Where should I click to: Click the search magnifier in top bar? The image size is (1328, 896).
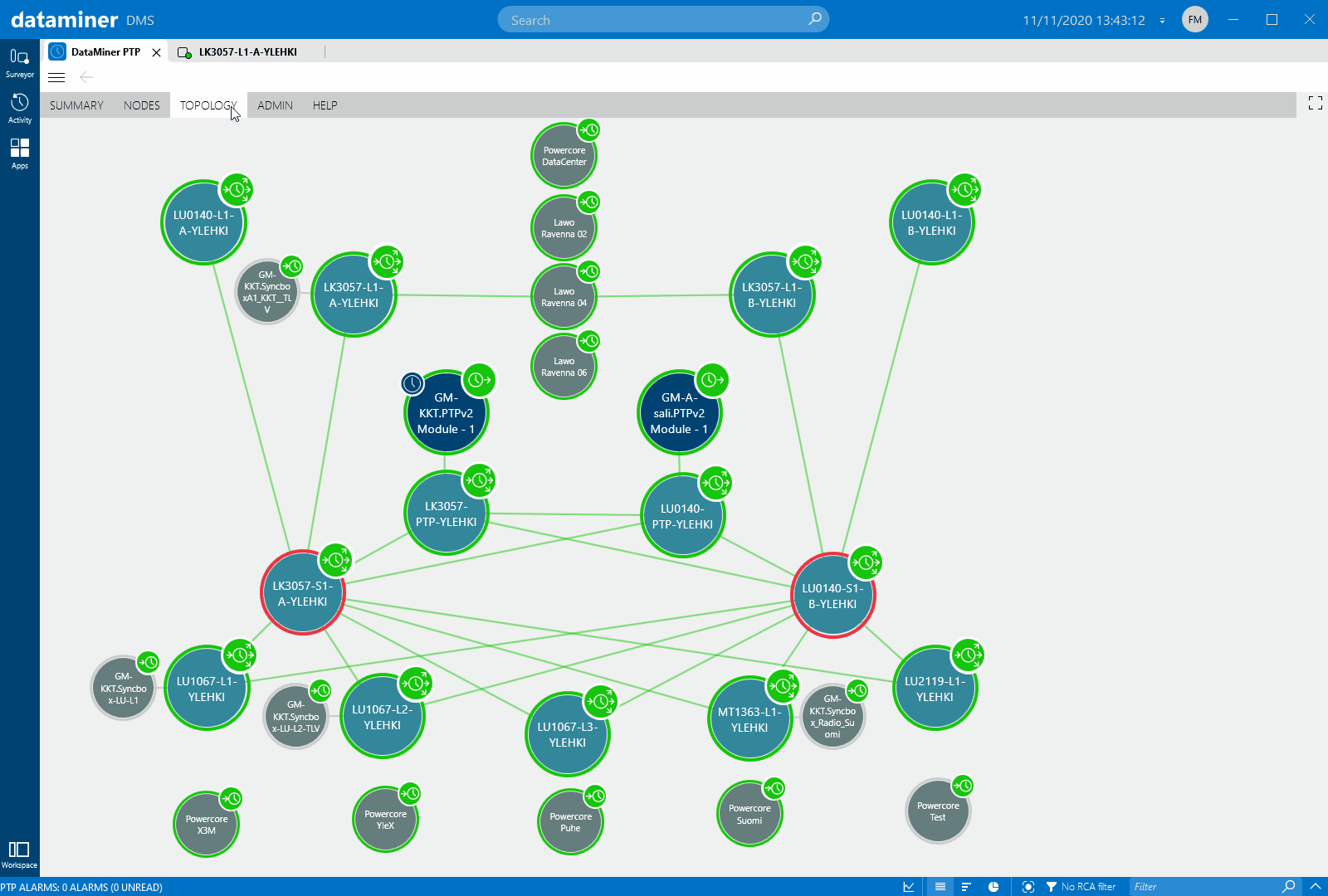click(815, 19)
